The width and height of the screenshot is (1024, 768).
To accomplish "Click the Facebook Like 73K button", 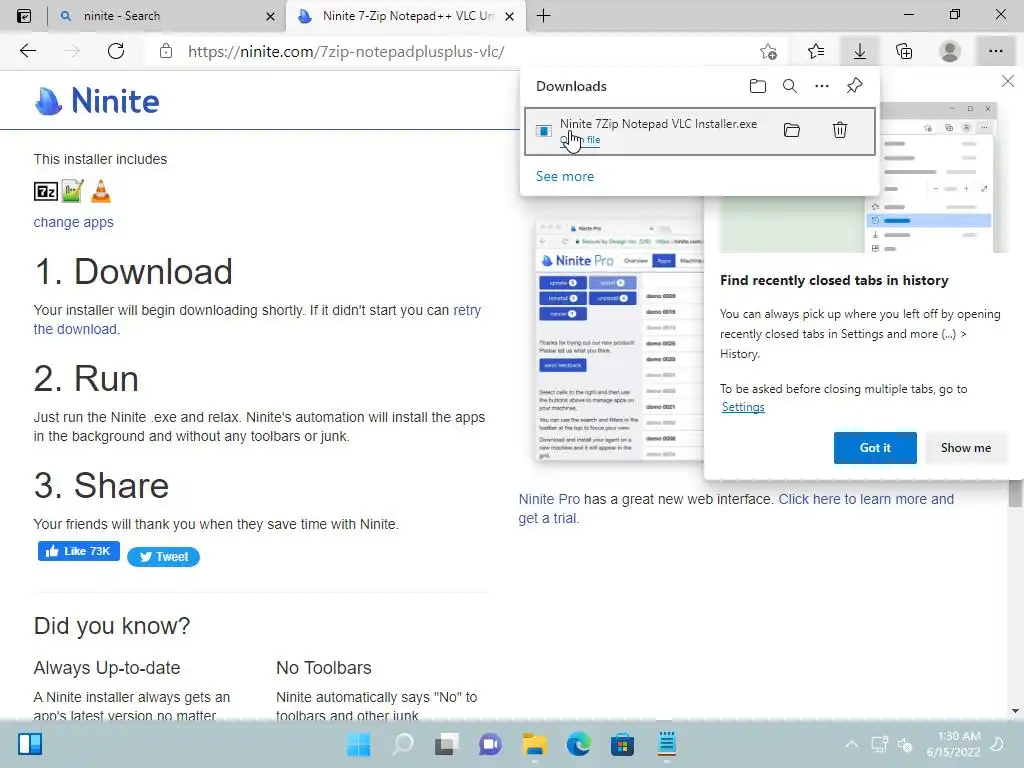I will click(x=78, y=551).
